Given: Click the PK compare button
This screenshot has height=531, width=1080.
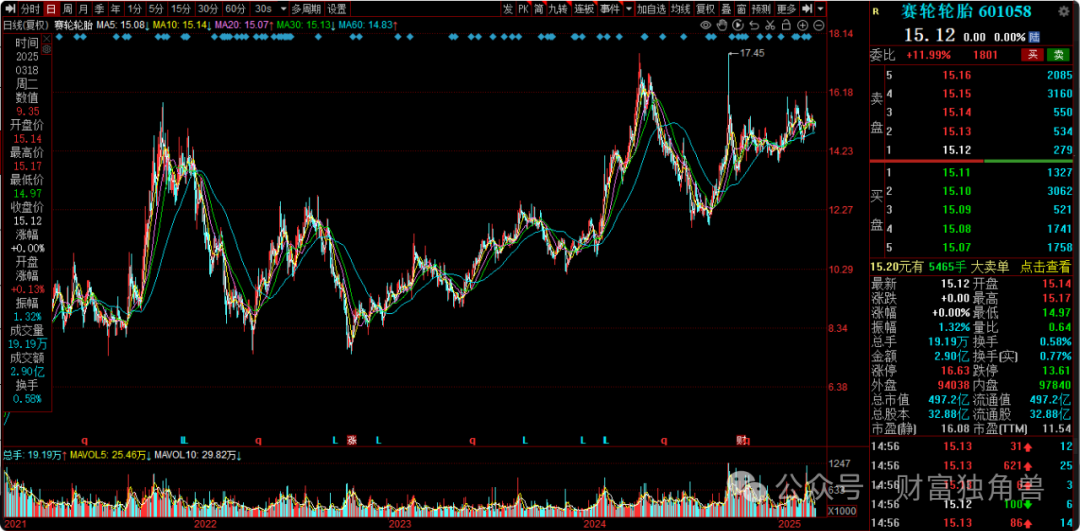Looking at the screenshot, I should [x=523, y=8].
